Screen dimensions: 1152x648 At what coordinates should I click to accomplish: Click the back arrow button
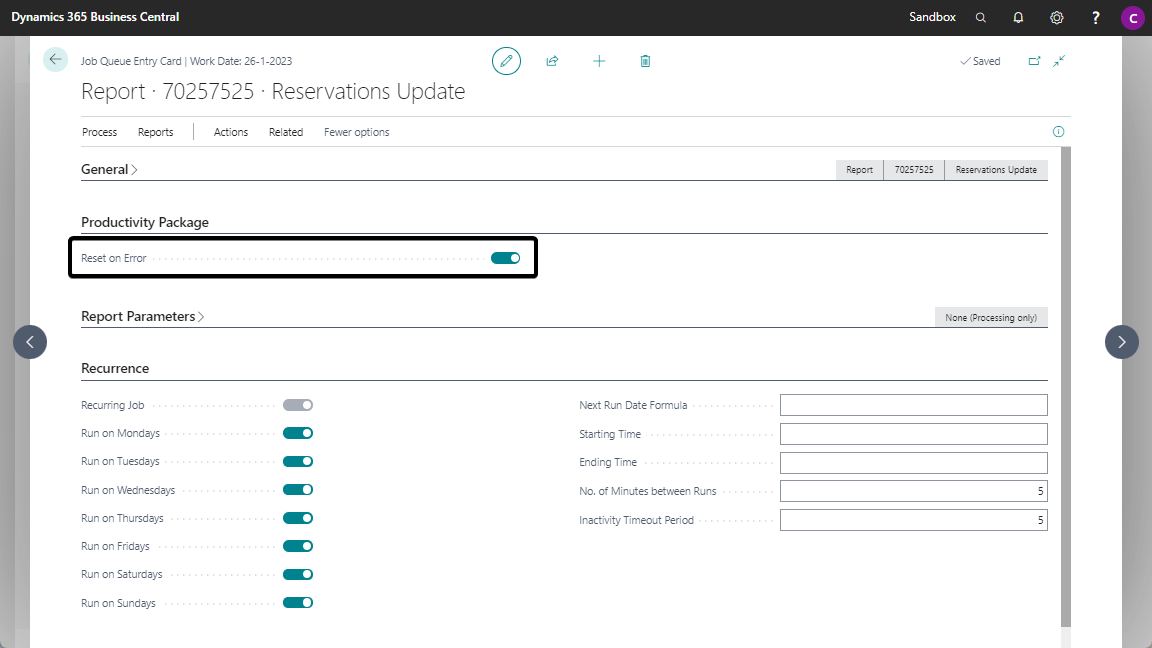point(55,60)
